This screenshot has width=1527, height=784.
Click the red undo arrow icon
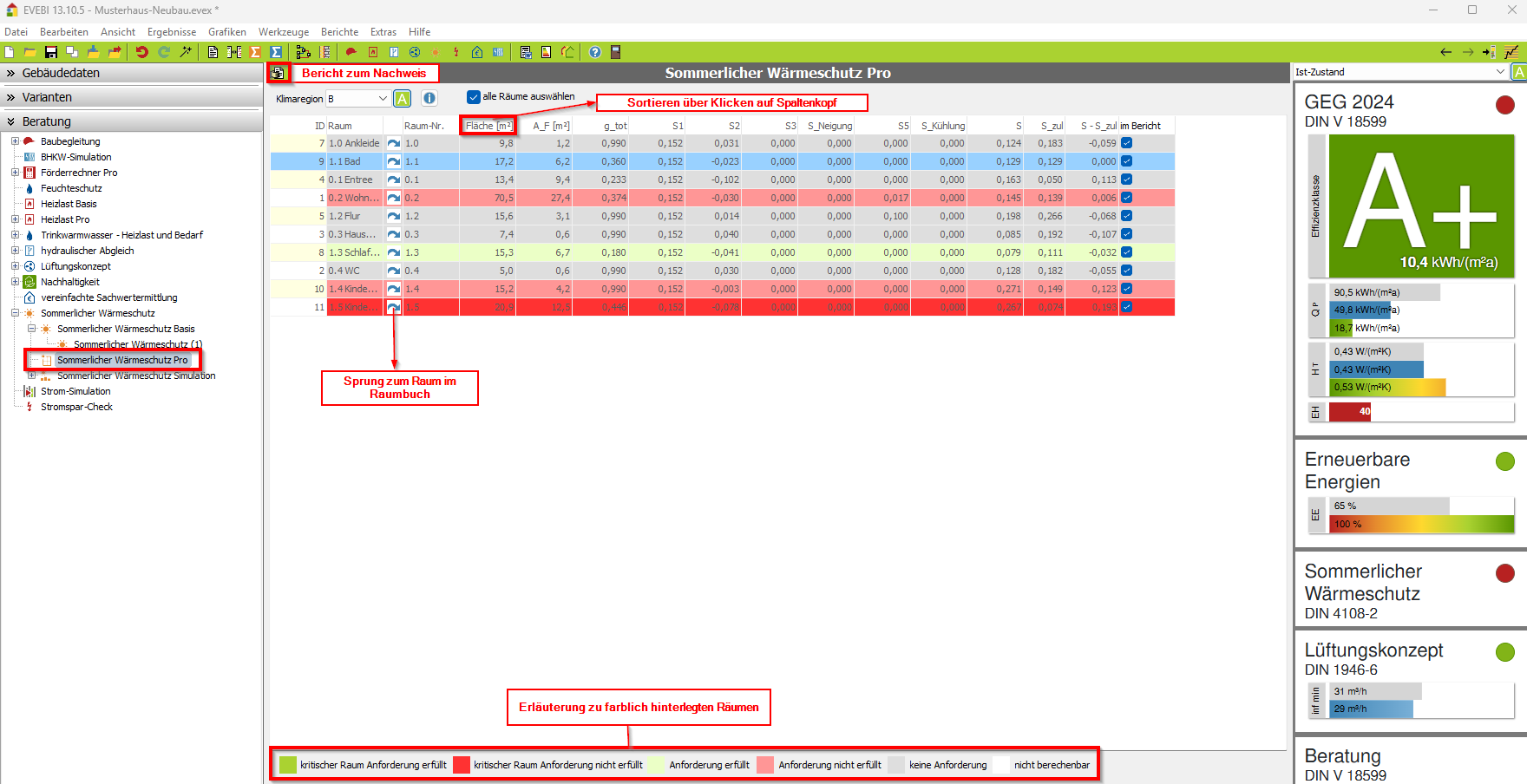click(141, 52)
